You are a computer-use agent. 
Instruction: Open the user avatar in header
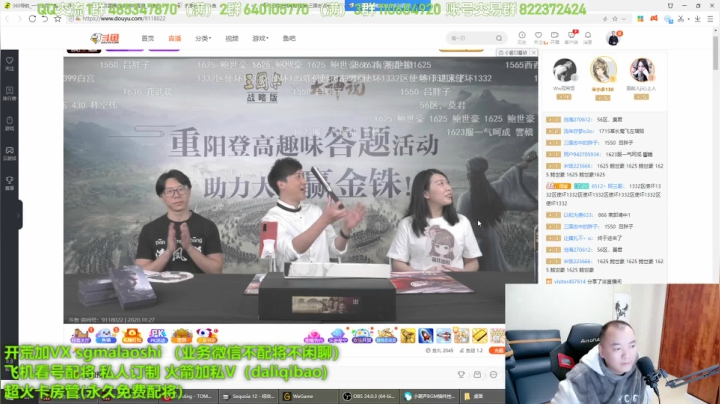point(613,38)
